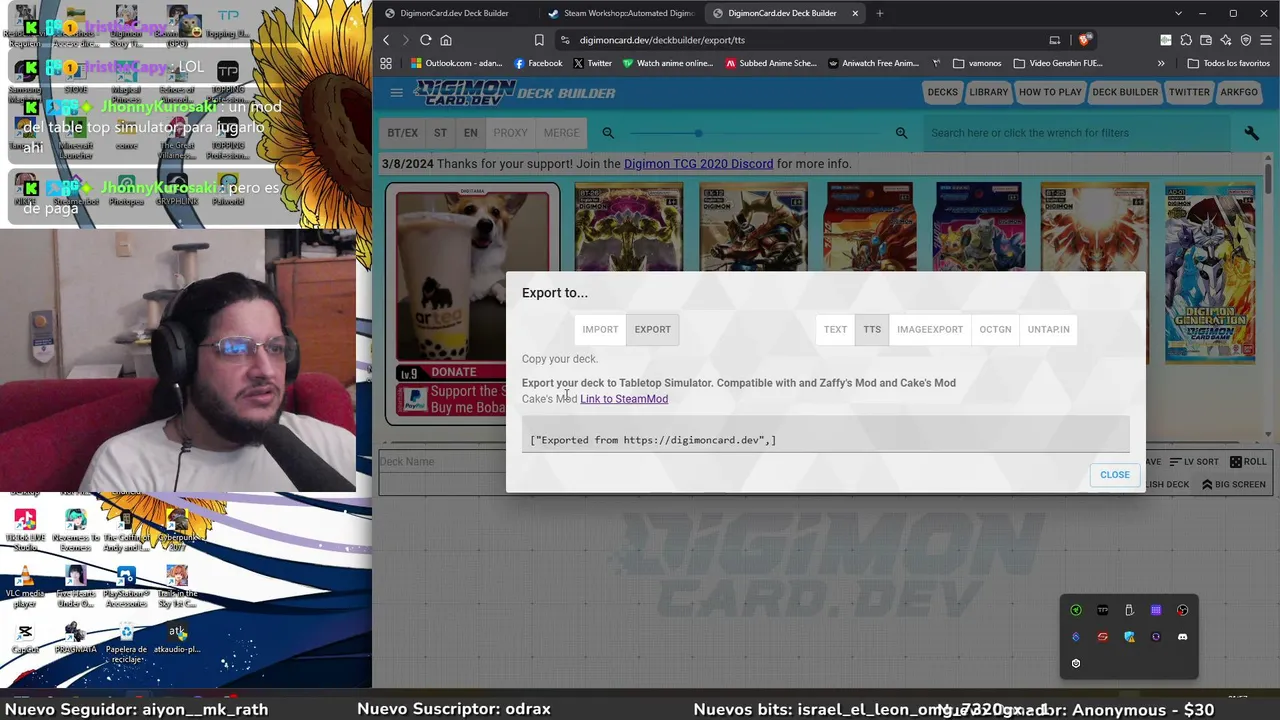This screenshot has height=720, width=1280.
Task: Click the Razer icon in the tray popup
Action: (1076, 610)
